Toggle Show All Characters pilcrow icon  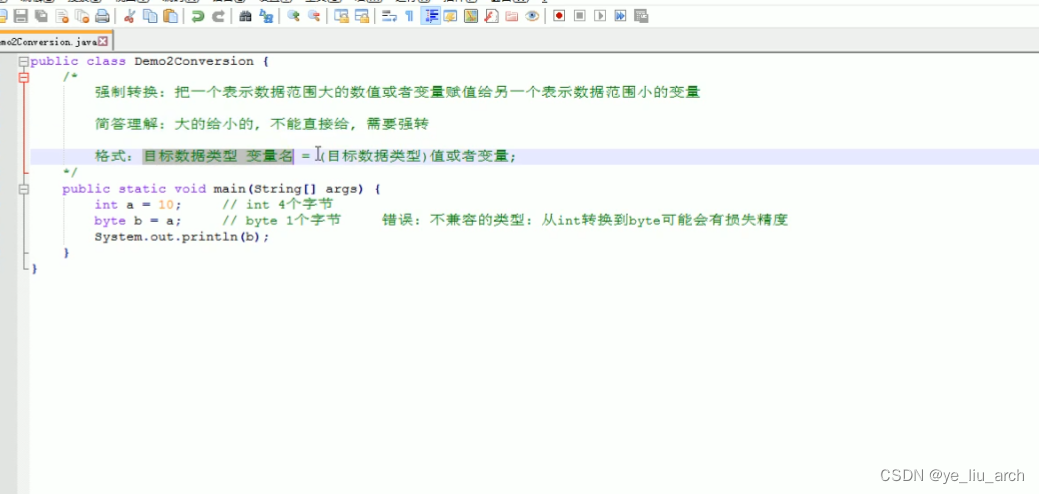point(410,16)
